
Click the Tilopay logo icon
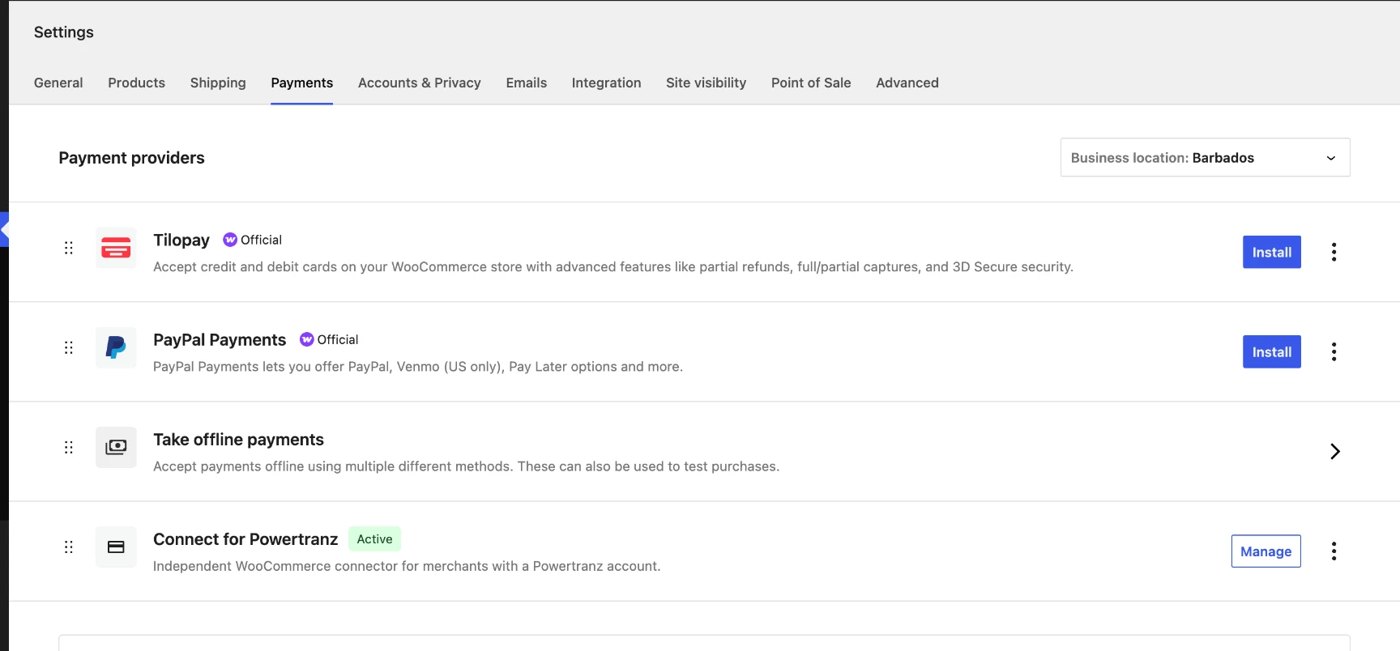tap(116, 248)
